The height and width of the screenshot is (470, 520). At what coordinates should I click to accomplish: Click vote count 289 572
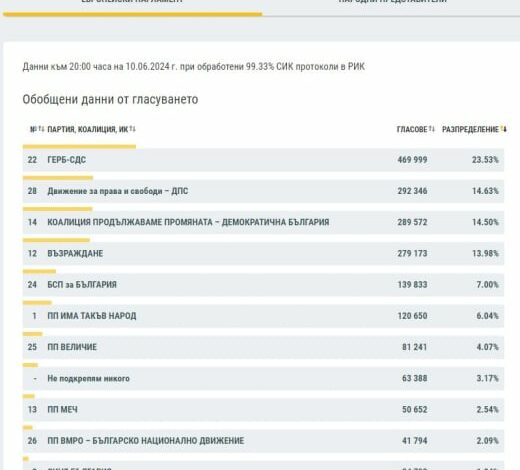pyautogui.click(x=412, y=222)
